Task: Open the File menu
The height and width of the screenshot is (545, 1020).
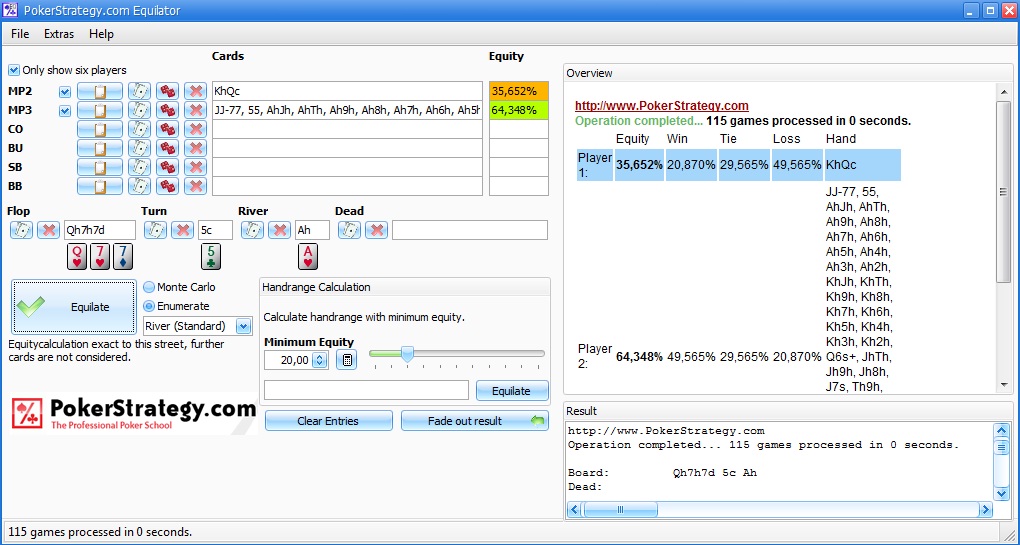Action: click(20, 34)
